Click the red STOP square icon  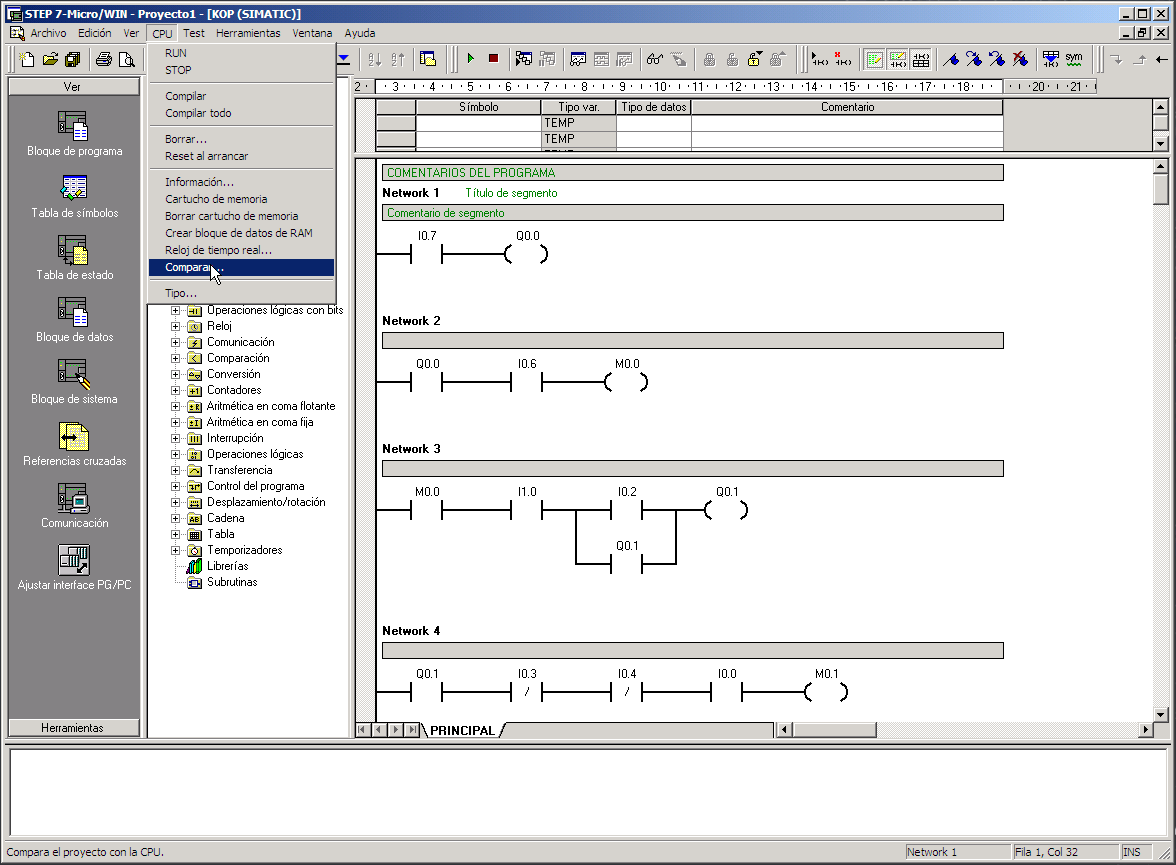click(494, 59)
